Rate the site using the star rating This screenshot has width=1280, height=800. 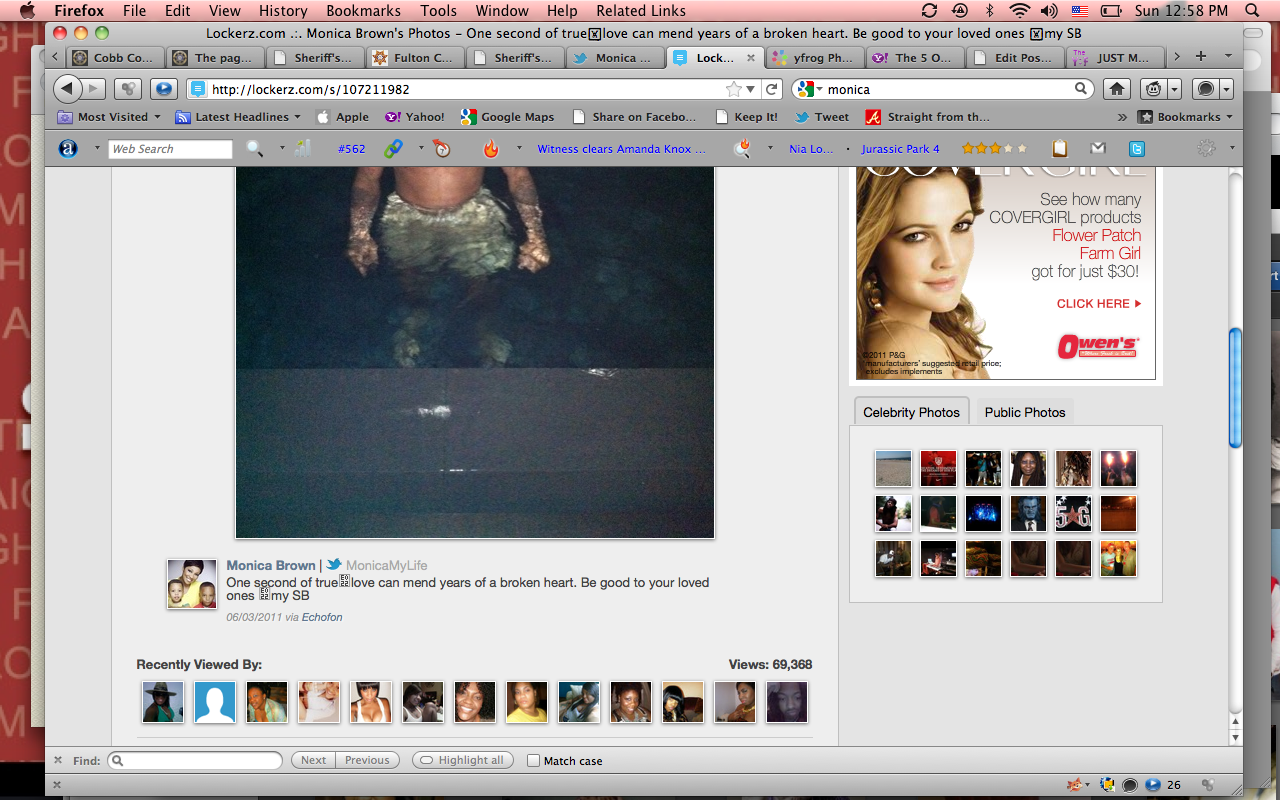993,149
